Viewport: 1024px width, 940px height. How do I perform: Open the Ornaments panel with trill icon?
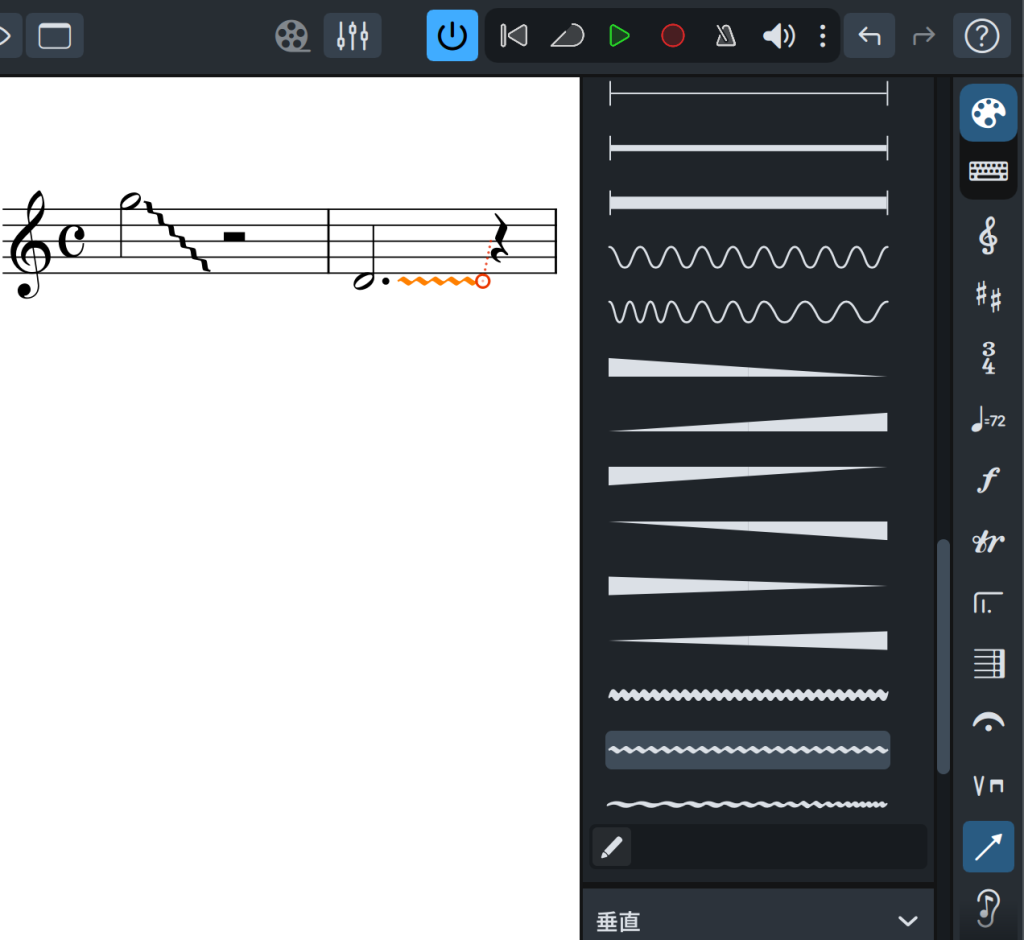[x=988, y=542]
